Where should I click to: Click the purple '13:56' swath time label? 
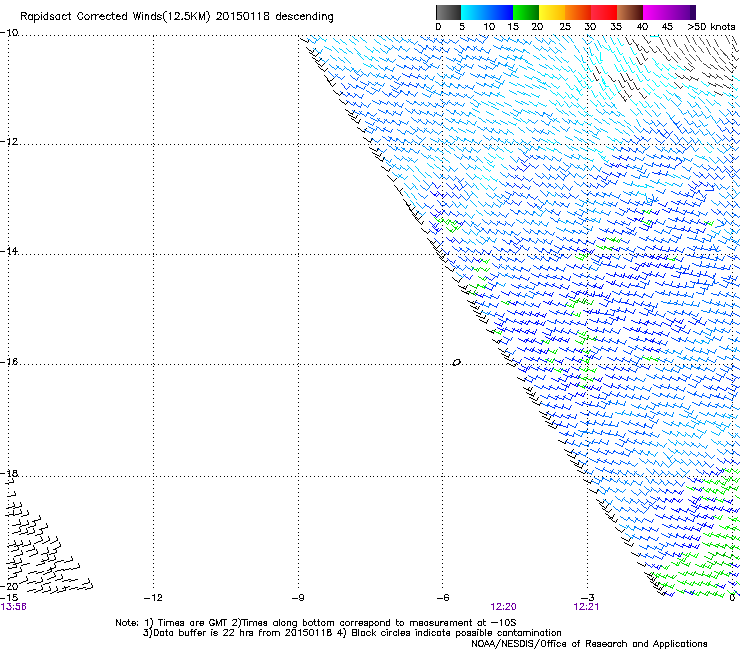[13, 607]
